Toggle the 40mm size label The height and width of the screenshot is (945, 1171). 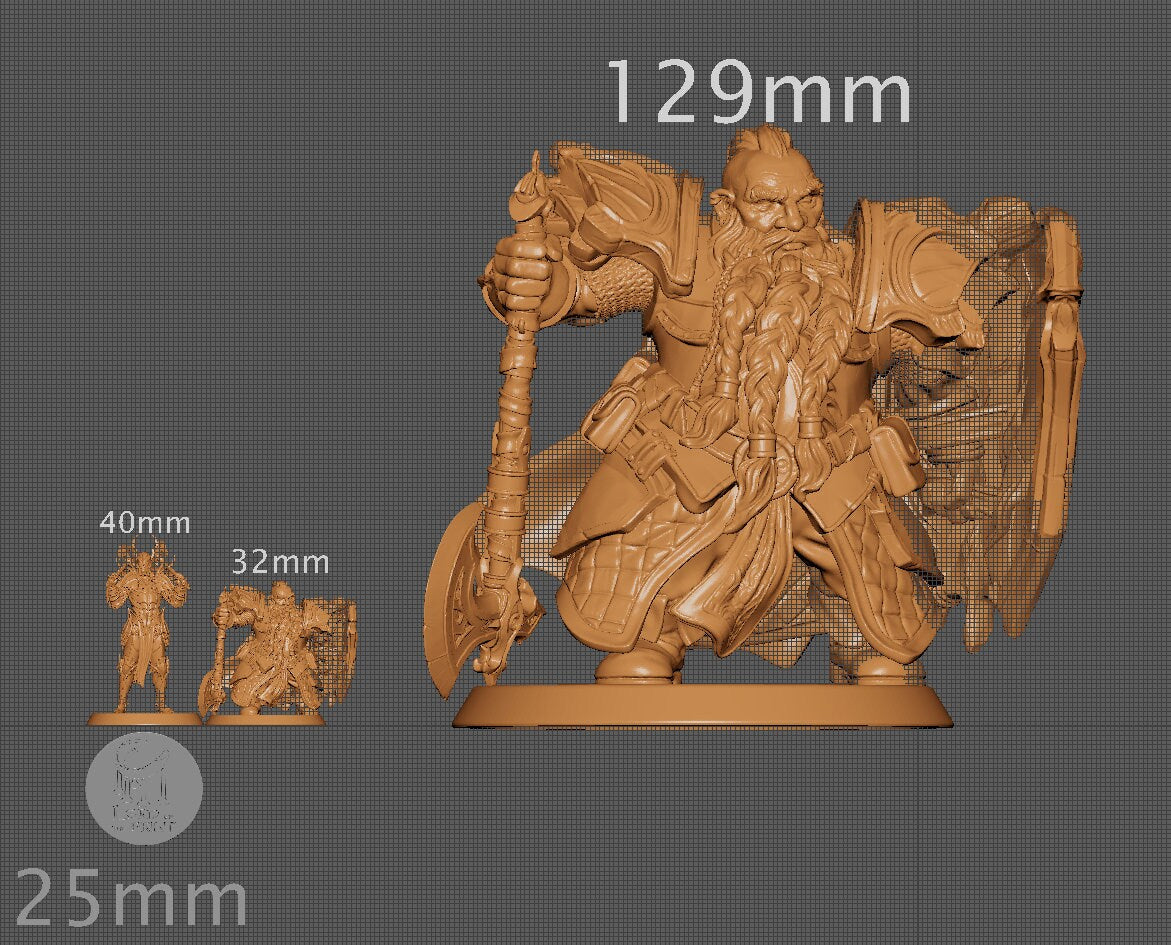[x=145, y=521]
